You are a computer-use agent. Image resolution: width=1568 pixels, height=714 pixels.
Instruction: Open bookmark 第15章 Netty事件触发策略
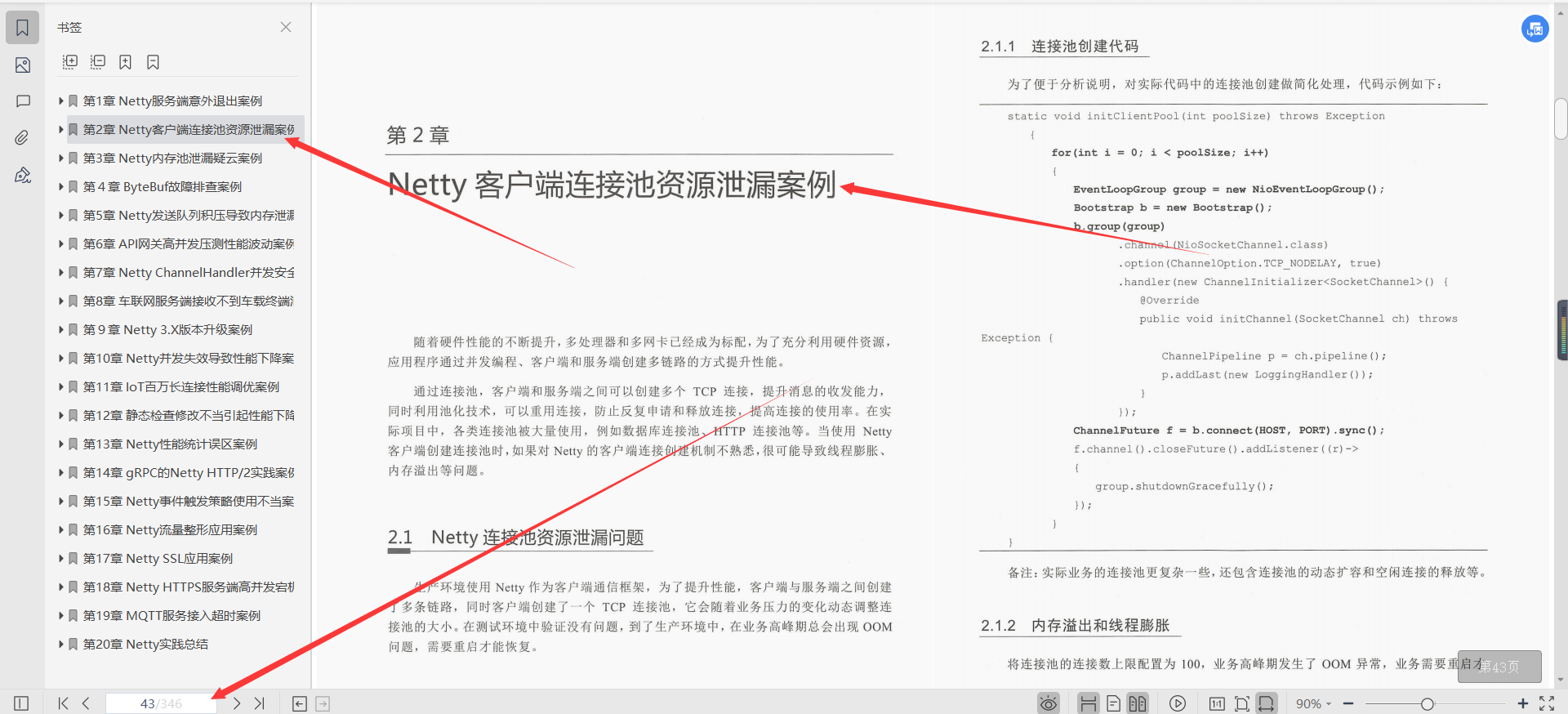coord(188,502)
